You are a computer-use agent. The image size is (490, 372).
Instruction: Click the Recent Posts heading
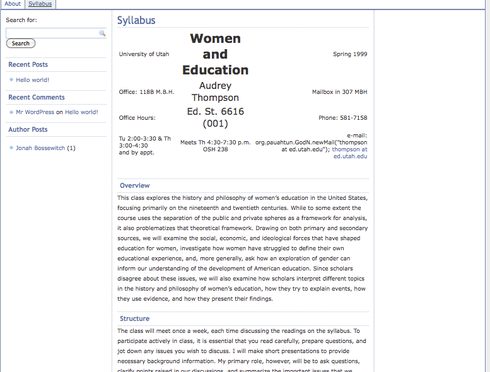(28, 64)
